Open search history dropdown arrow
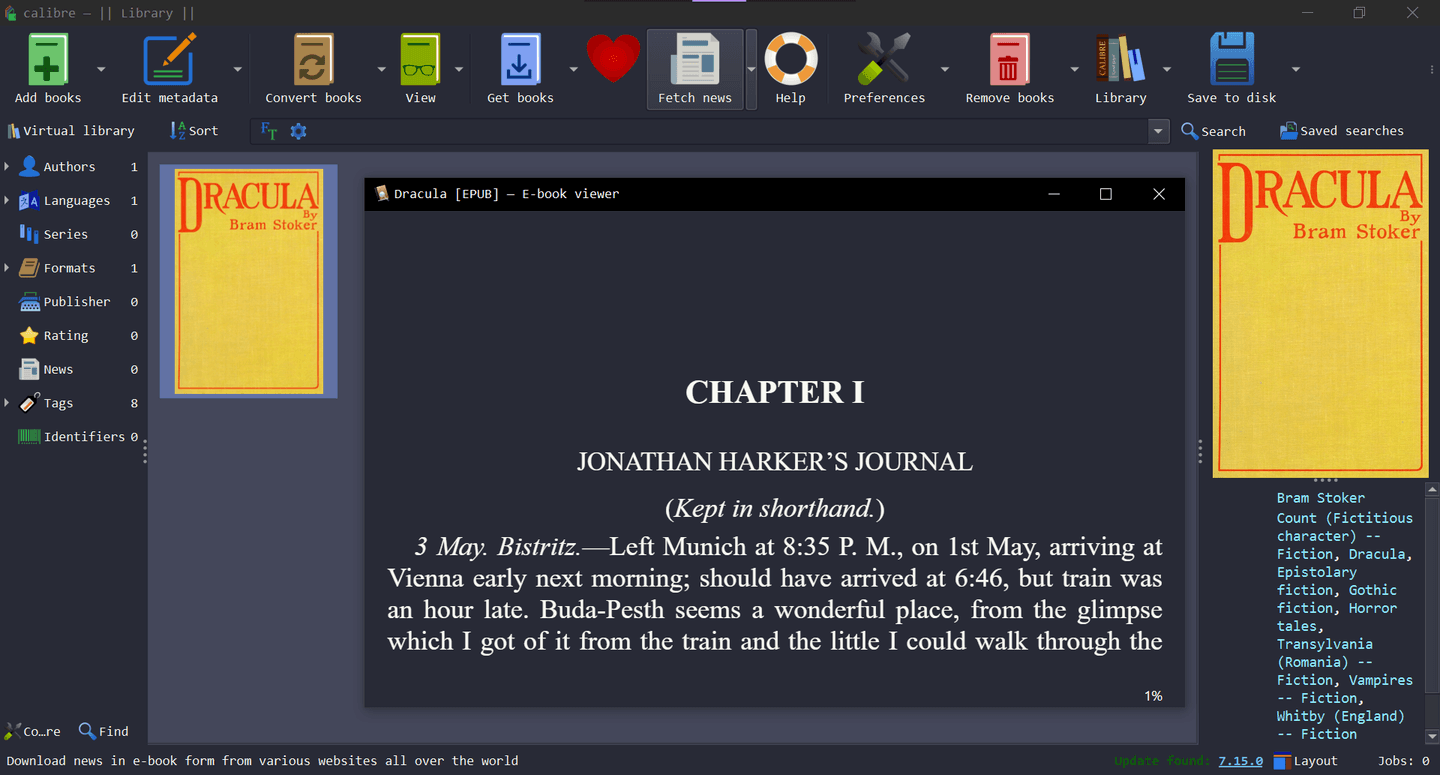Viewport: 1440px width, 775px height. point(1158,131)
